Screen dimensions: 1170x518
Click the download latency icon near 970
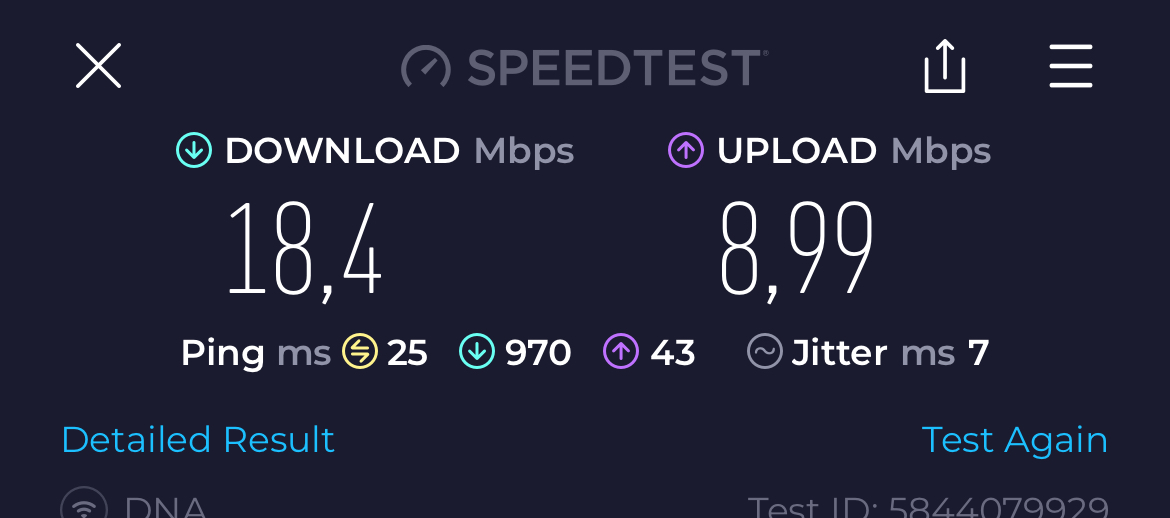(477, 352)
